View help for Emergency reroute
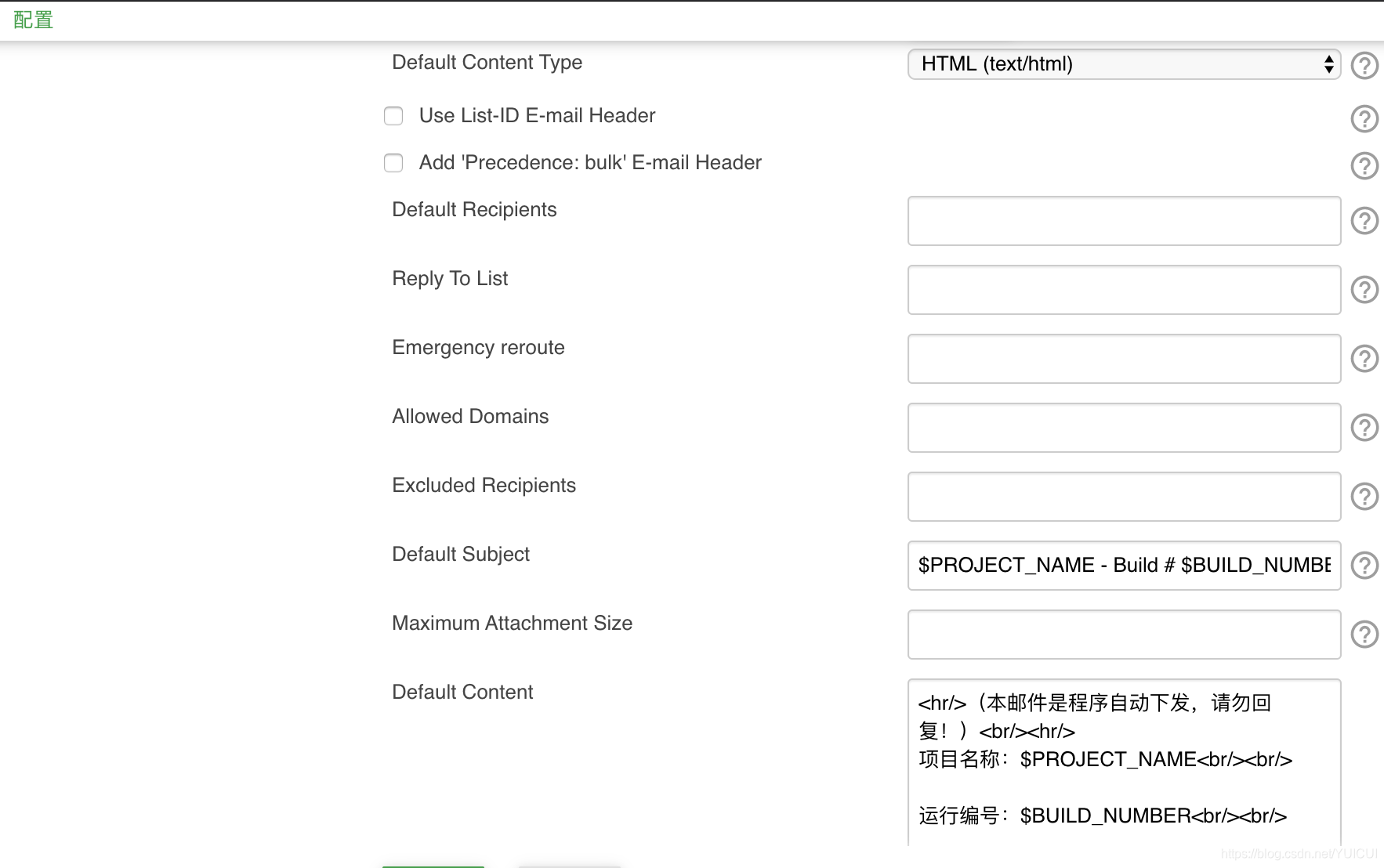 tap(1364, 359)
